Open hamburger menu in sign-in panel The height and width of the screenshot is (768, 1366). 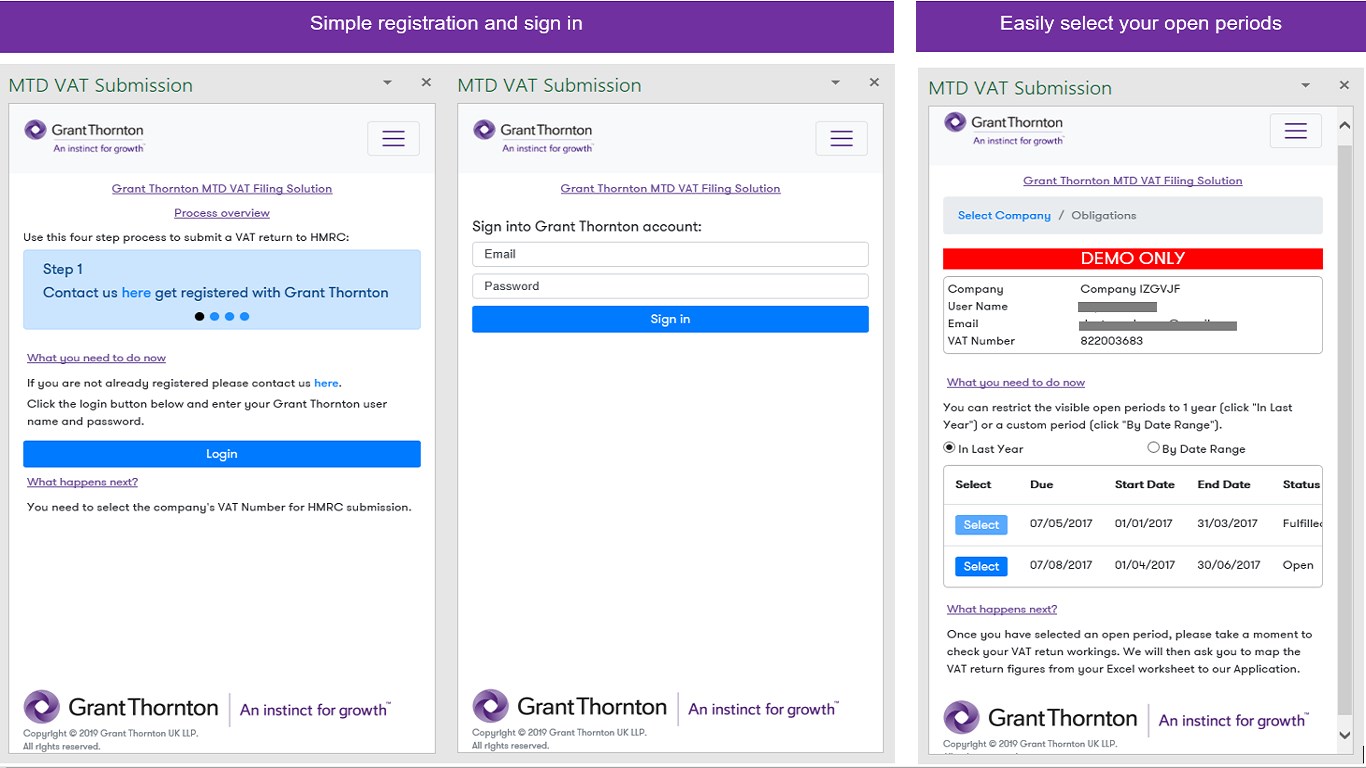click(841, 139)
